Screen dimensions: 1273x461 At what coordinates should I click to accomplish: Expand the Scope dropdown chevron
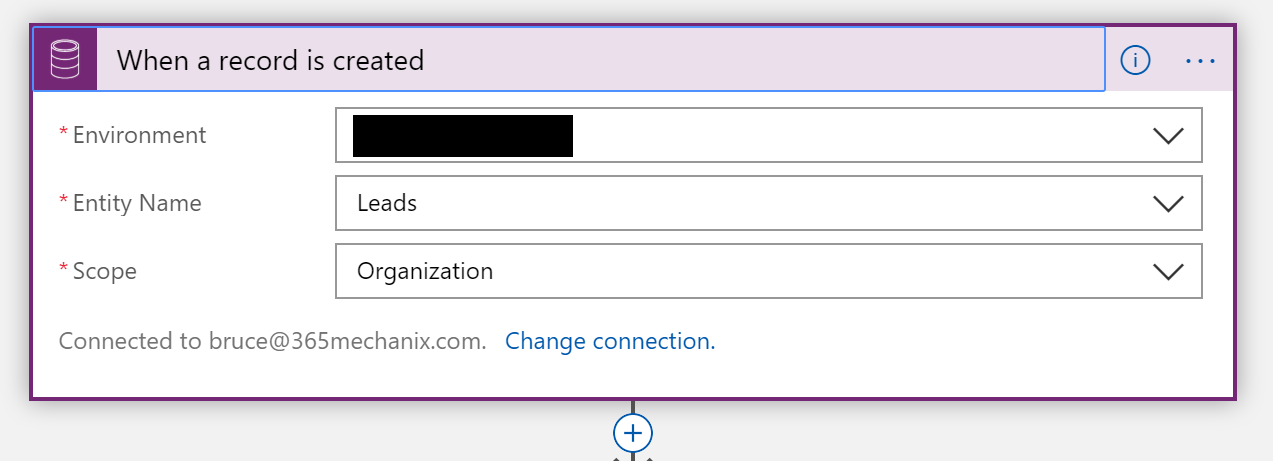coord(1168,272)
